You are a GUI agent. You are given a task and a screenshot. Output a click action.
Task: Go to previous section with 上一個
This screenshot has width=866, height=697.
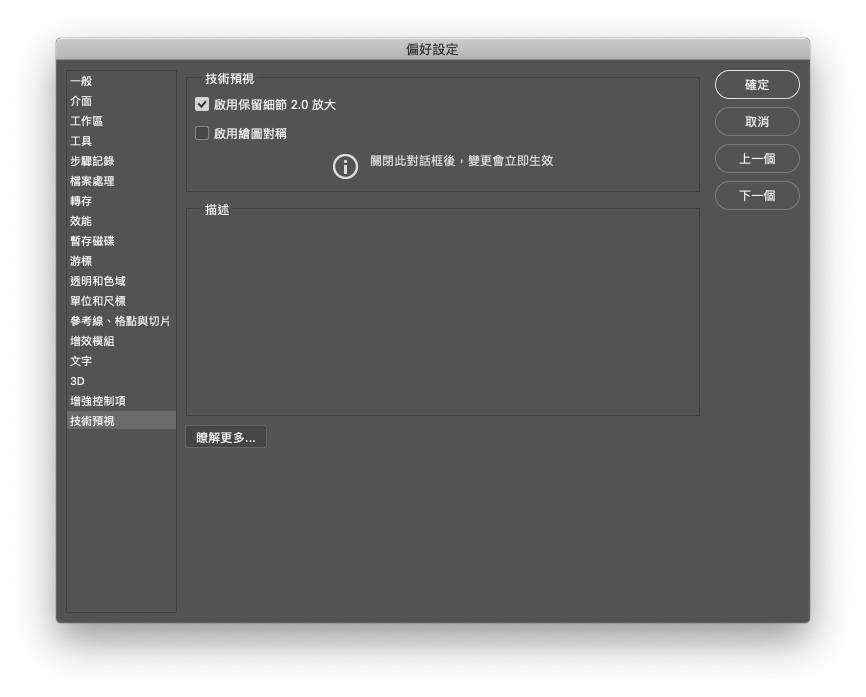point(757,159)
